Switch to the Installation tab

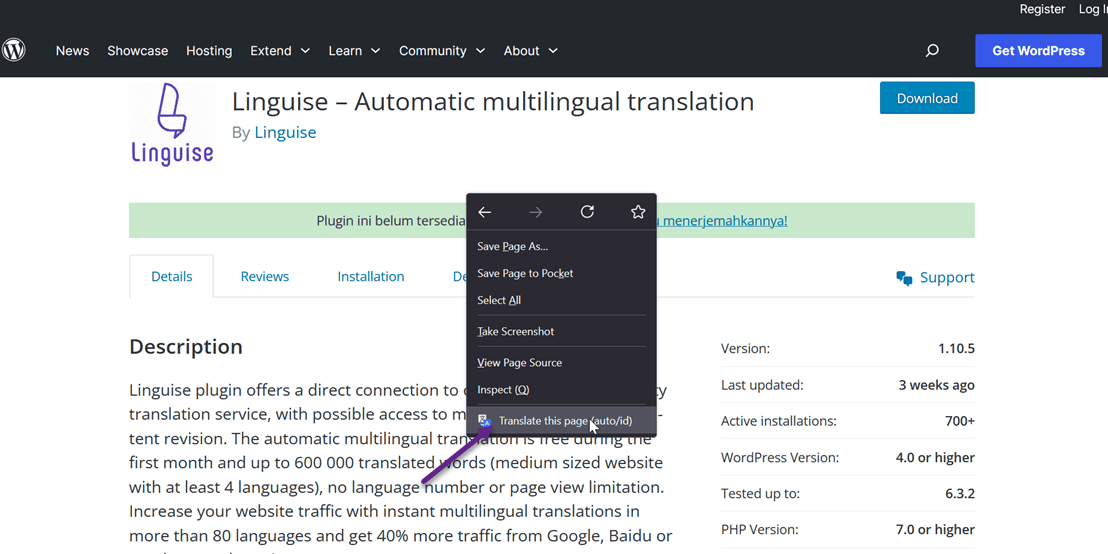pos(371,276)
